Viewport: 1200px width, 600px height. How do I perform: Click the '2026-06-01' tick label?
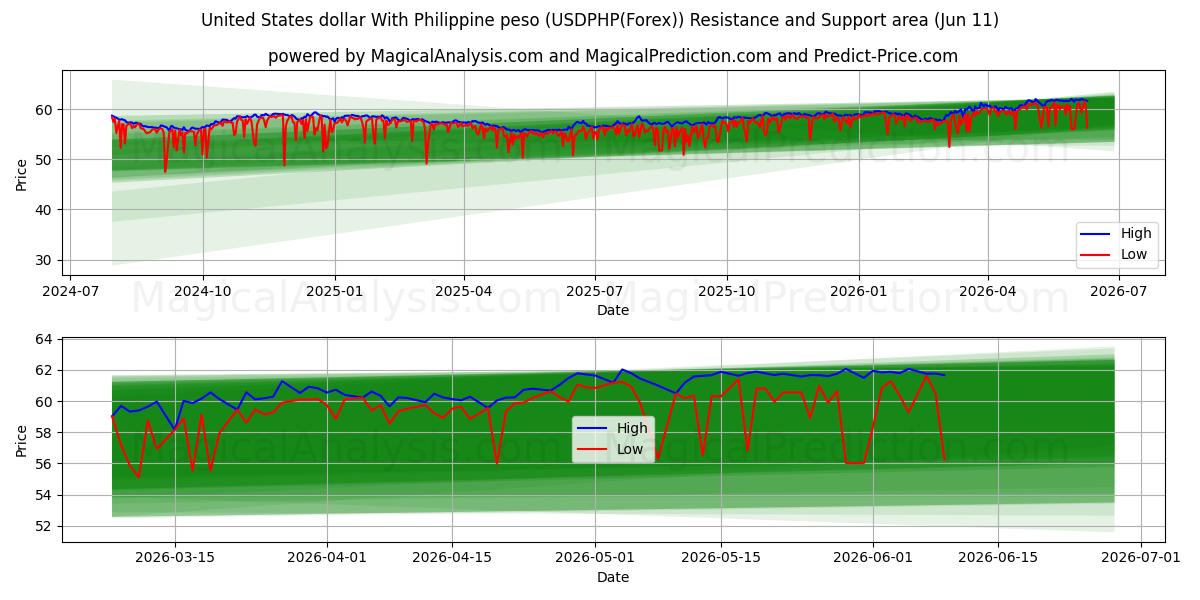[873, 557]
